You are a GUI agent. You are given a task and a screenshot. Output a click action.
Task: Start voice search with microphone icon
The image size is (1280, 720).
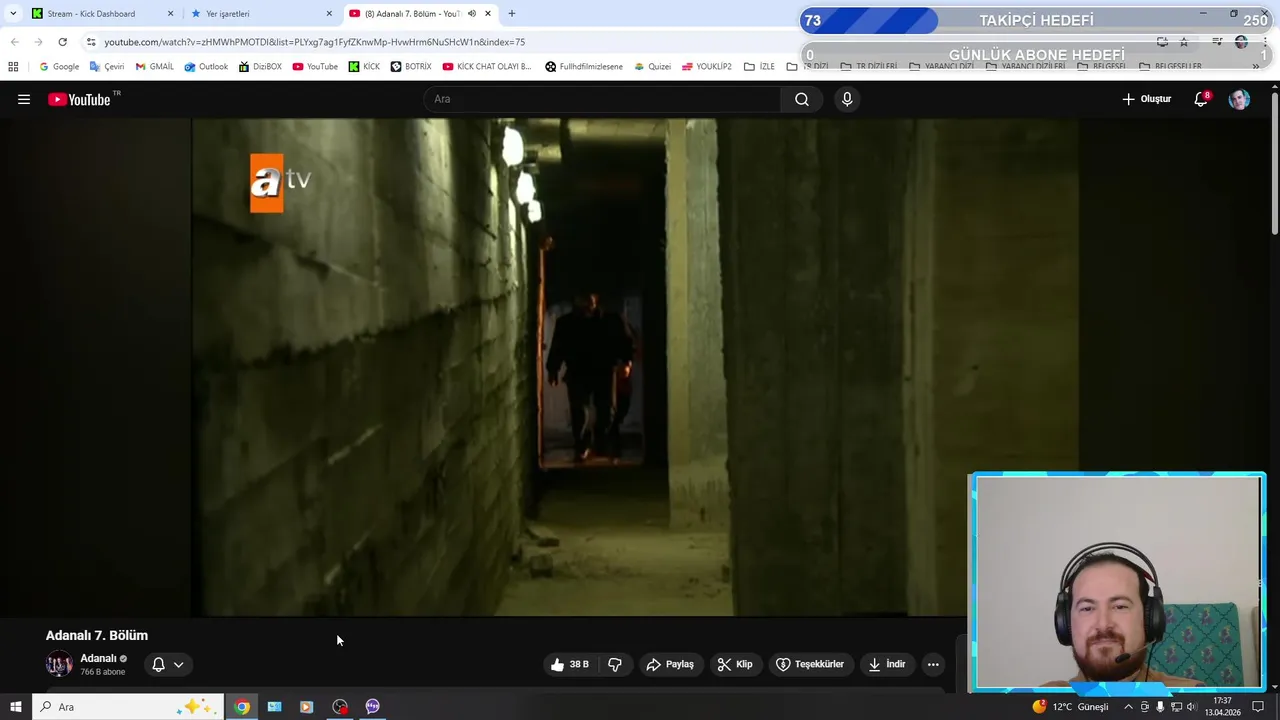point(847,99)
